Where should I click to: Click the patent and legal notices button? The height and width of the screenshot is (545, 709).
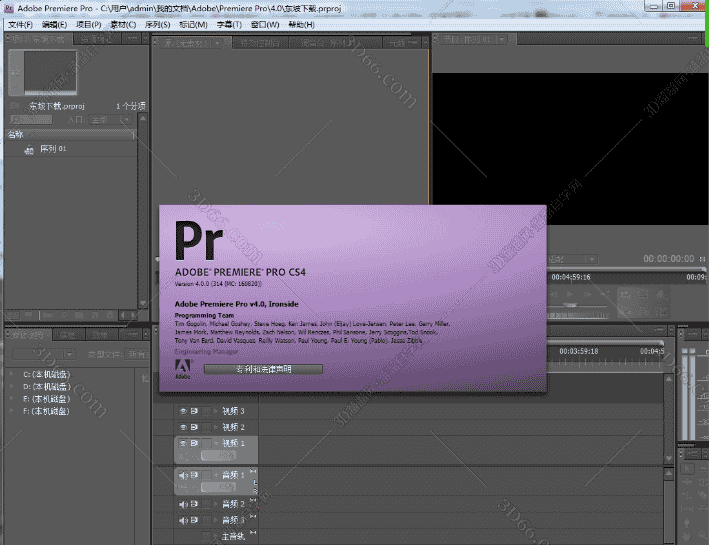point(263,369)
